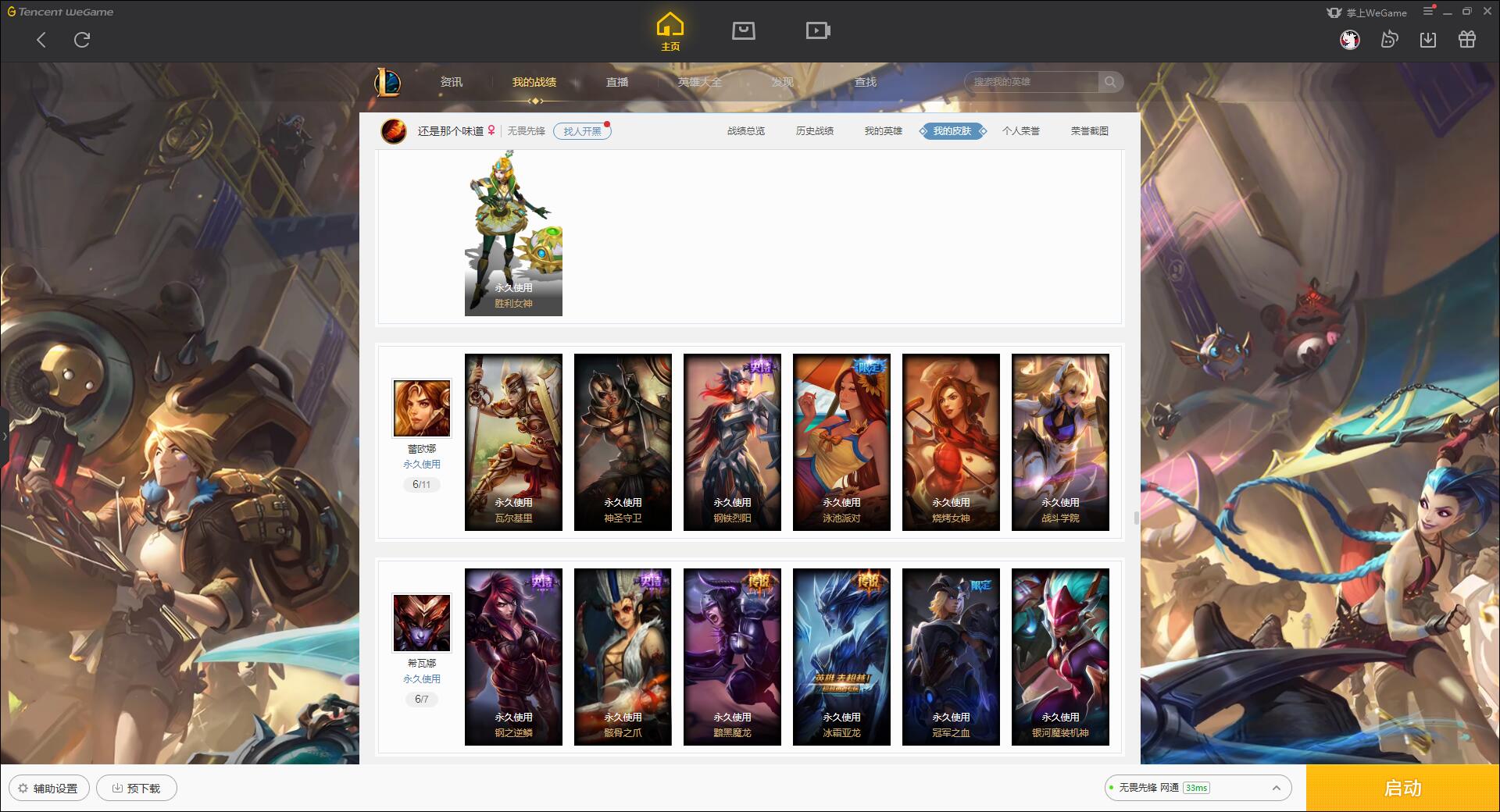Click the 希瓦娜 champion portrait

click(x=422, y=623)
